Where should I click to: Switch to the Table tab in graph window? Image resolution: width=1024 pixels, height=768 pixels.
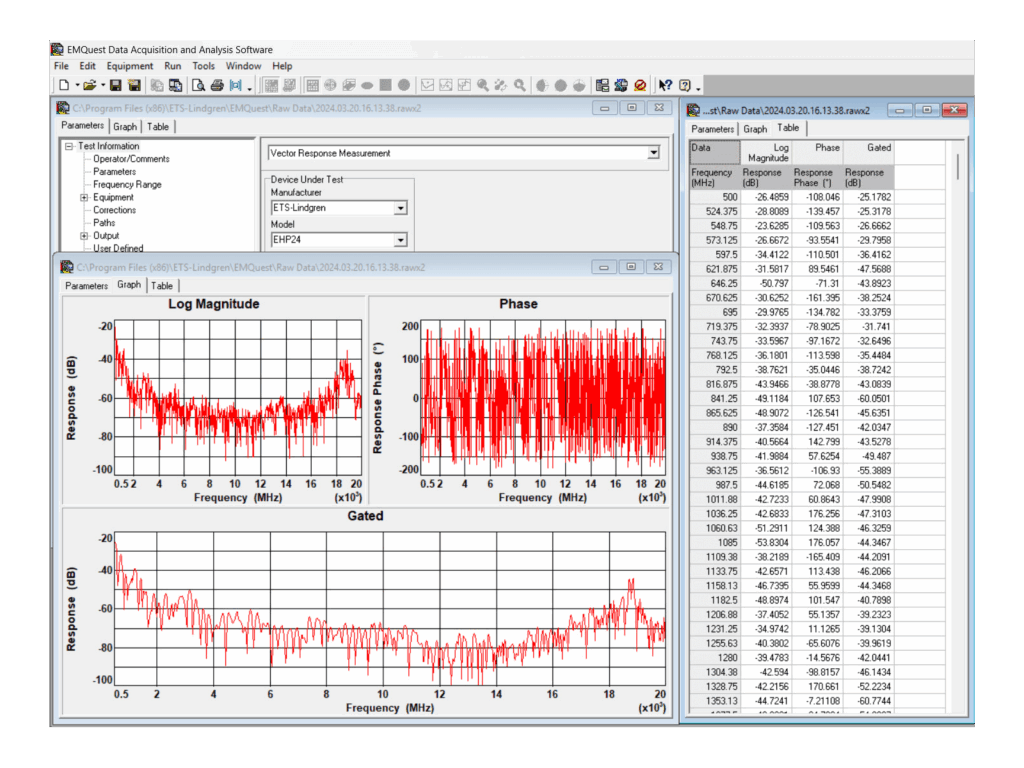161,285
